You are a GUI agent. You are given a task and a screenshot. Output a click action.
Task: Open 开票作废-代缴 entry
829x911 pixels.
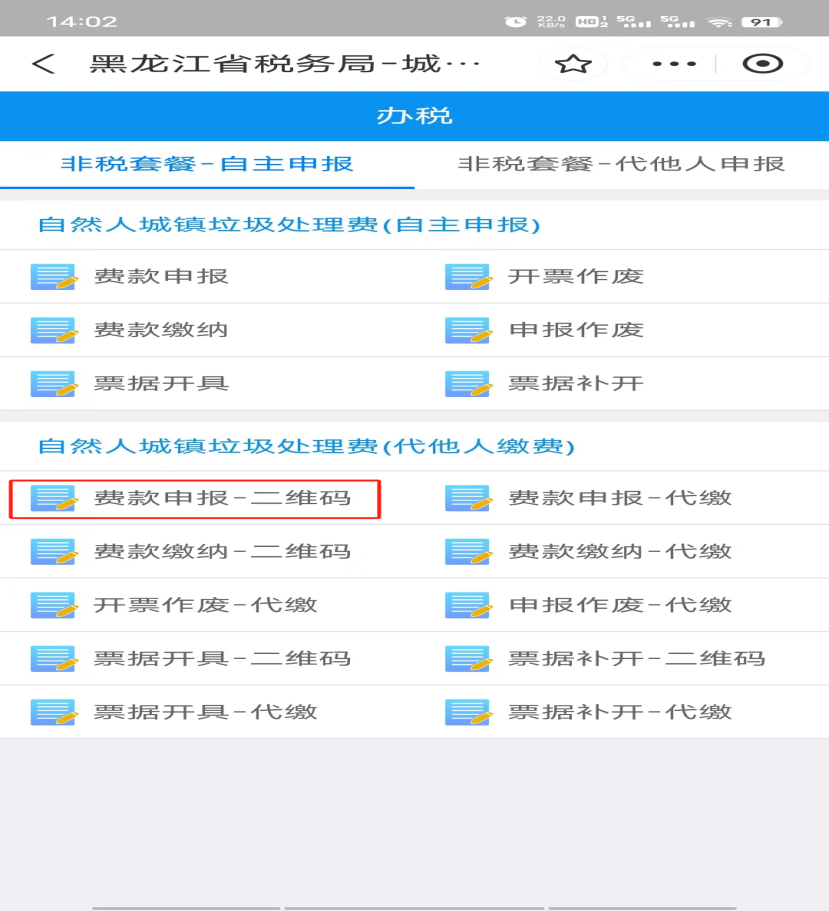205,605
